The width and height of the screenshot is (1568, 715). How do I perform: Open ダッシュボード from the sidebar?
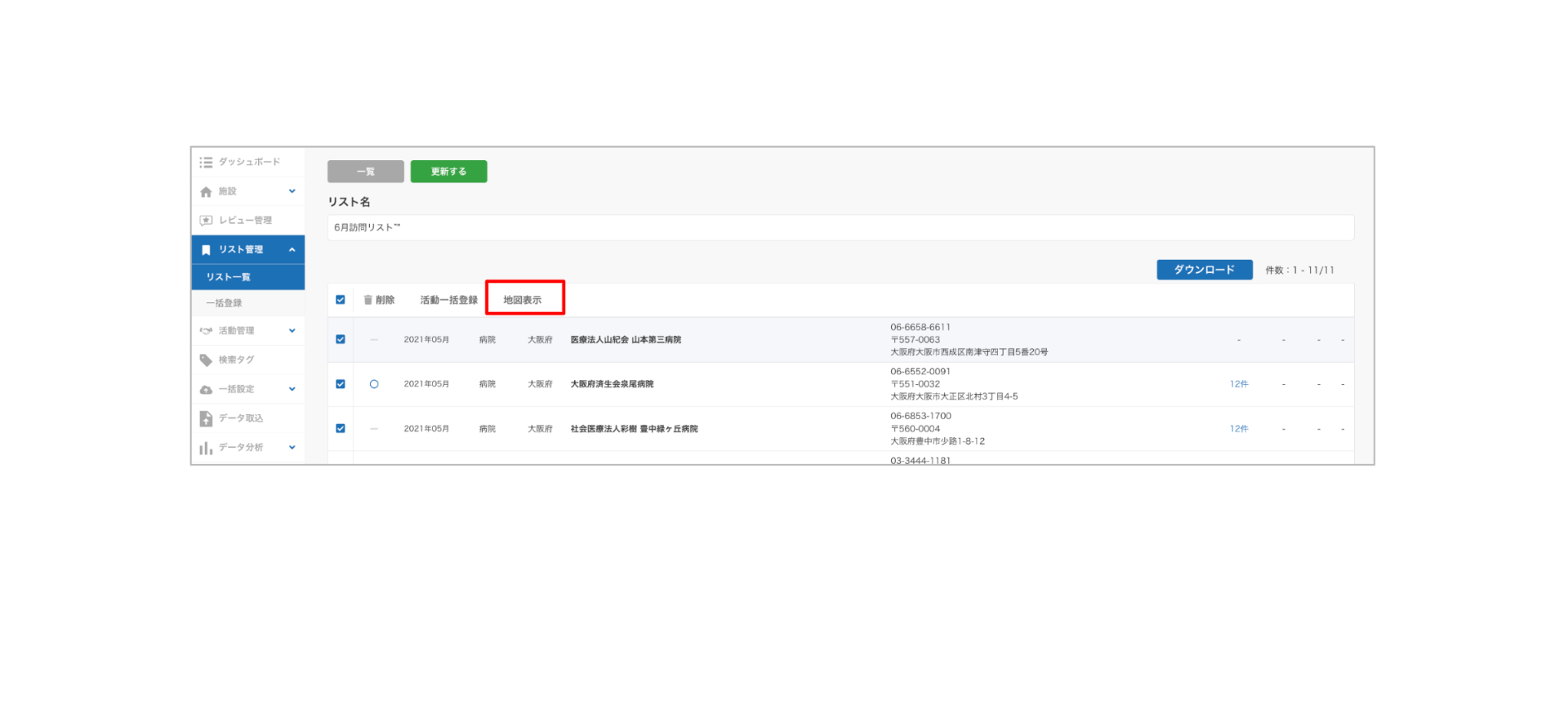click(x=248, y=162)
